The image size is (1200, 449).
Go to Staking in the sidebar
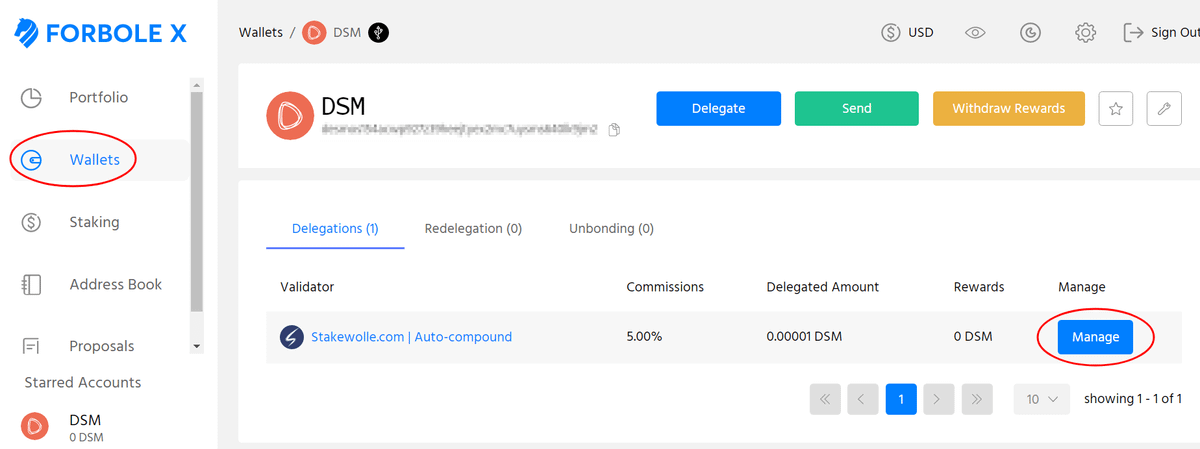[x=94, y=222]
